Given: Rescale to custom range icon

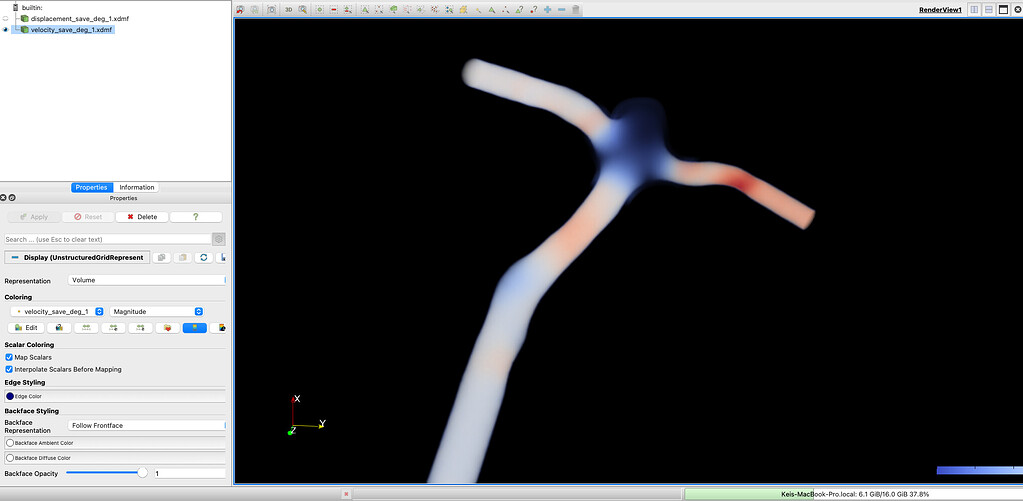Looking at the screenshot, I should 114,327.
